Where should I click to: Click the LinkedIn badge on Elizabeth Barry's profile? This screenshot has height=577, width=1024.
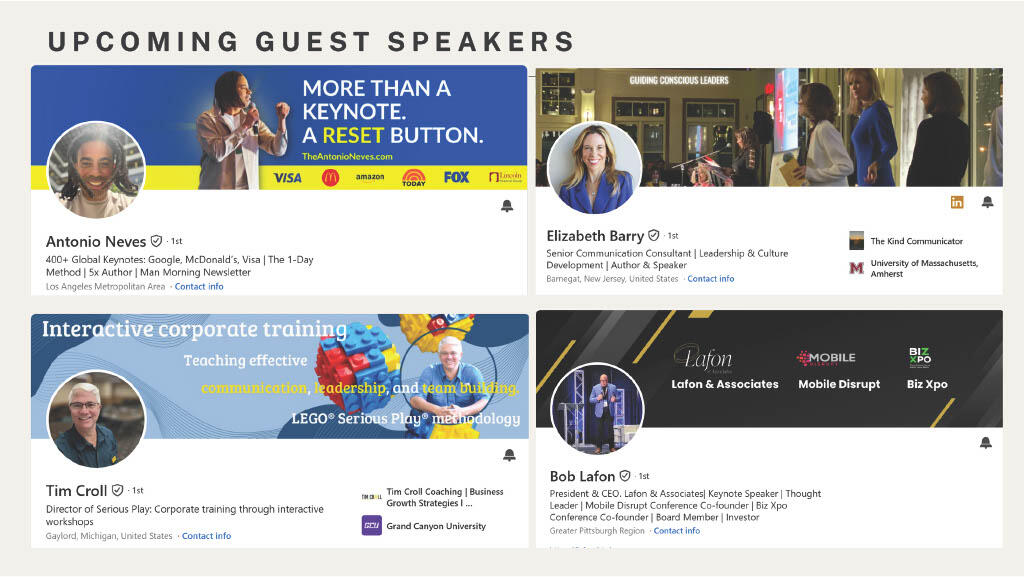957,202
